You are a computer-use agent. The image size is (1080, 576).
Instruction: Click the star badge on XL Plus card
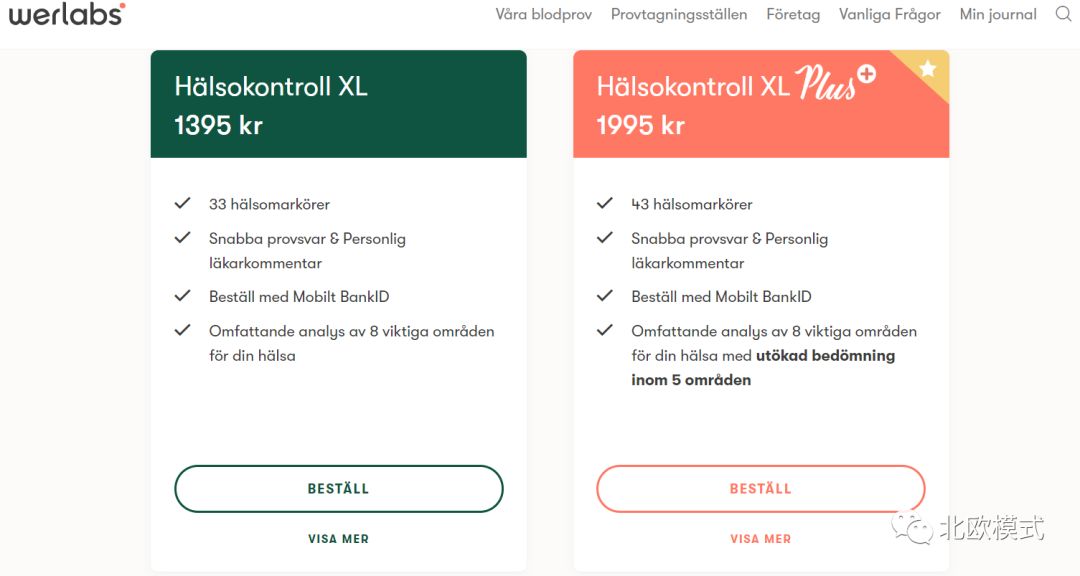928,69
